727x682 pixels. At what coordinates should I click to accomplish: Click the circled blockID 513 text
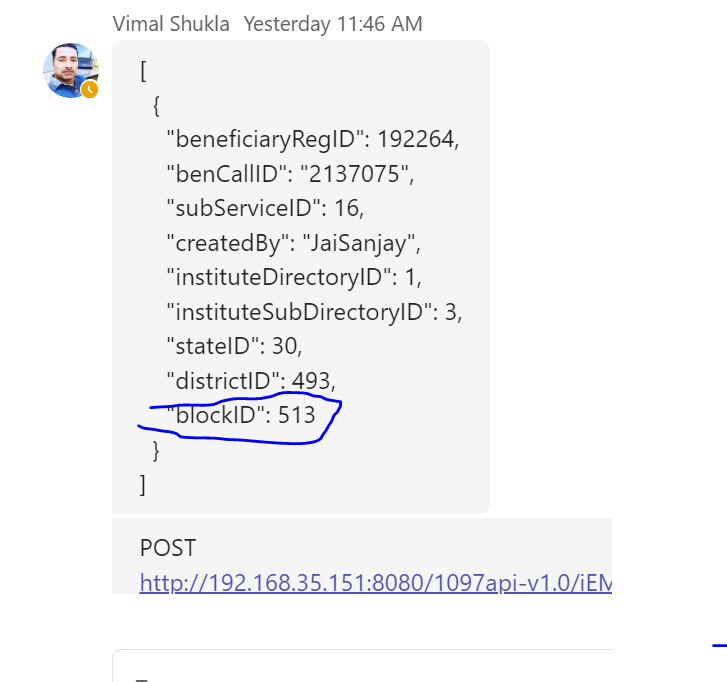point(241,415)
